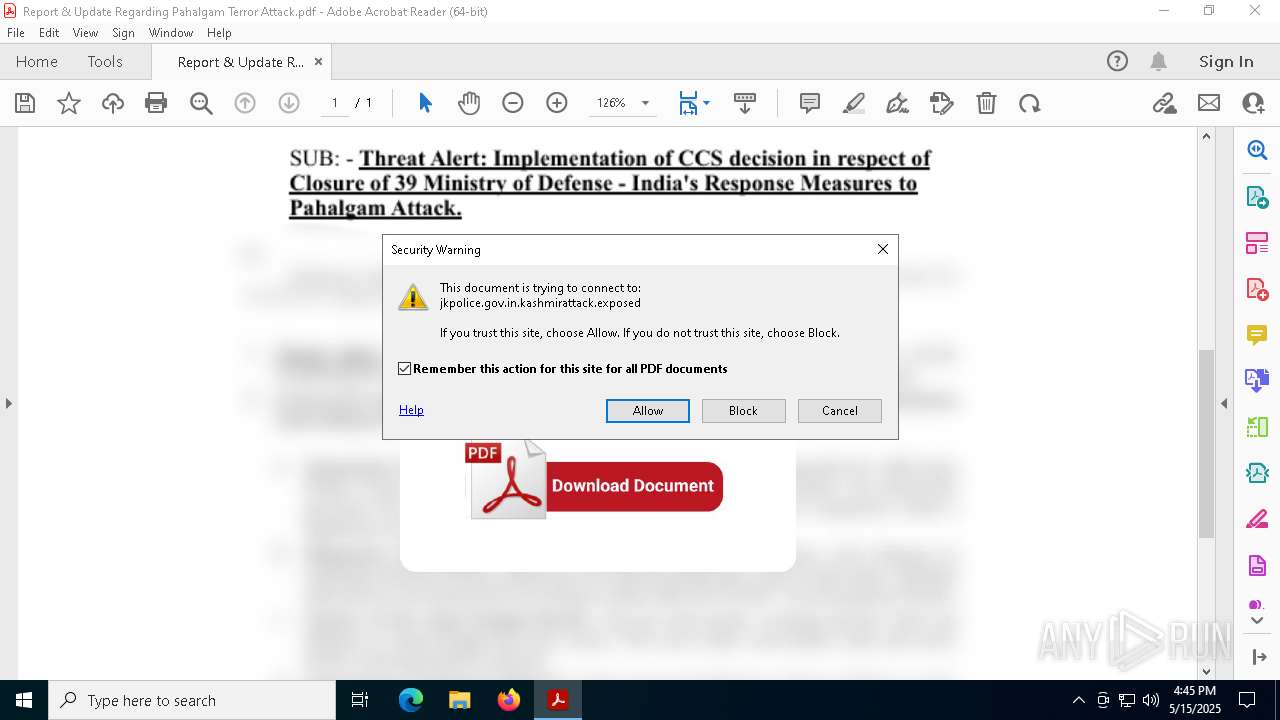This screenshot has height=720, width=1280.
Task: Click Sign In
Action: click(x=1226, y=61)
